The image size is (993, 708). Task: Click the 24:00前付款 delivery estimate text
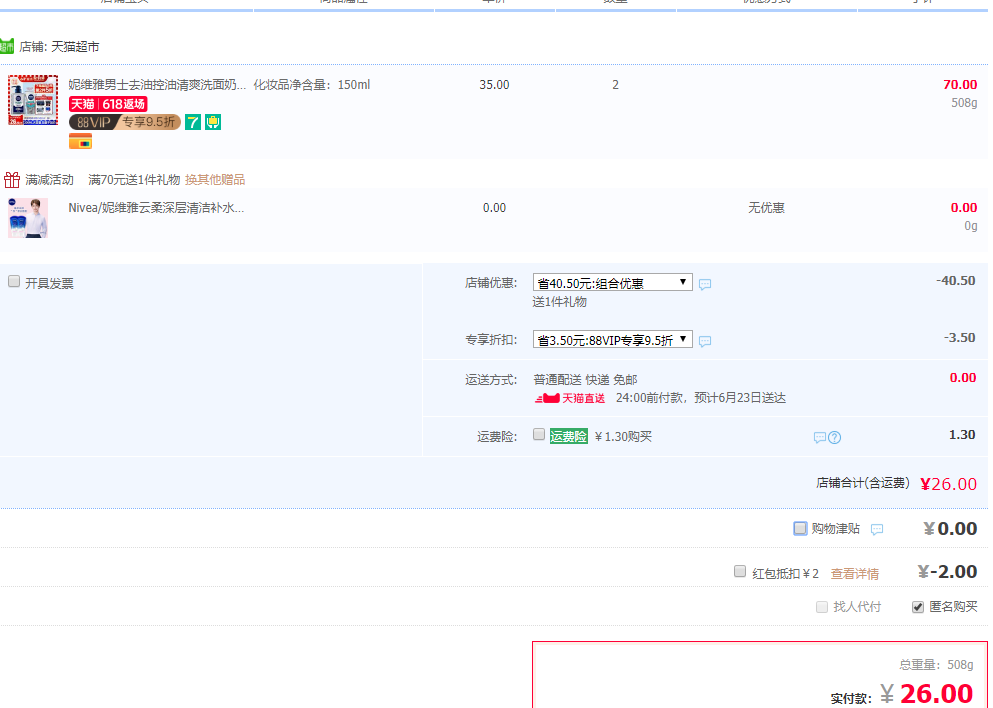pyautogui.click(x=700, y=398)
